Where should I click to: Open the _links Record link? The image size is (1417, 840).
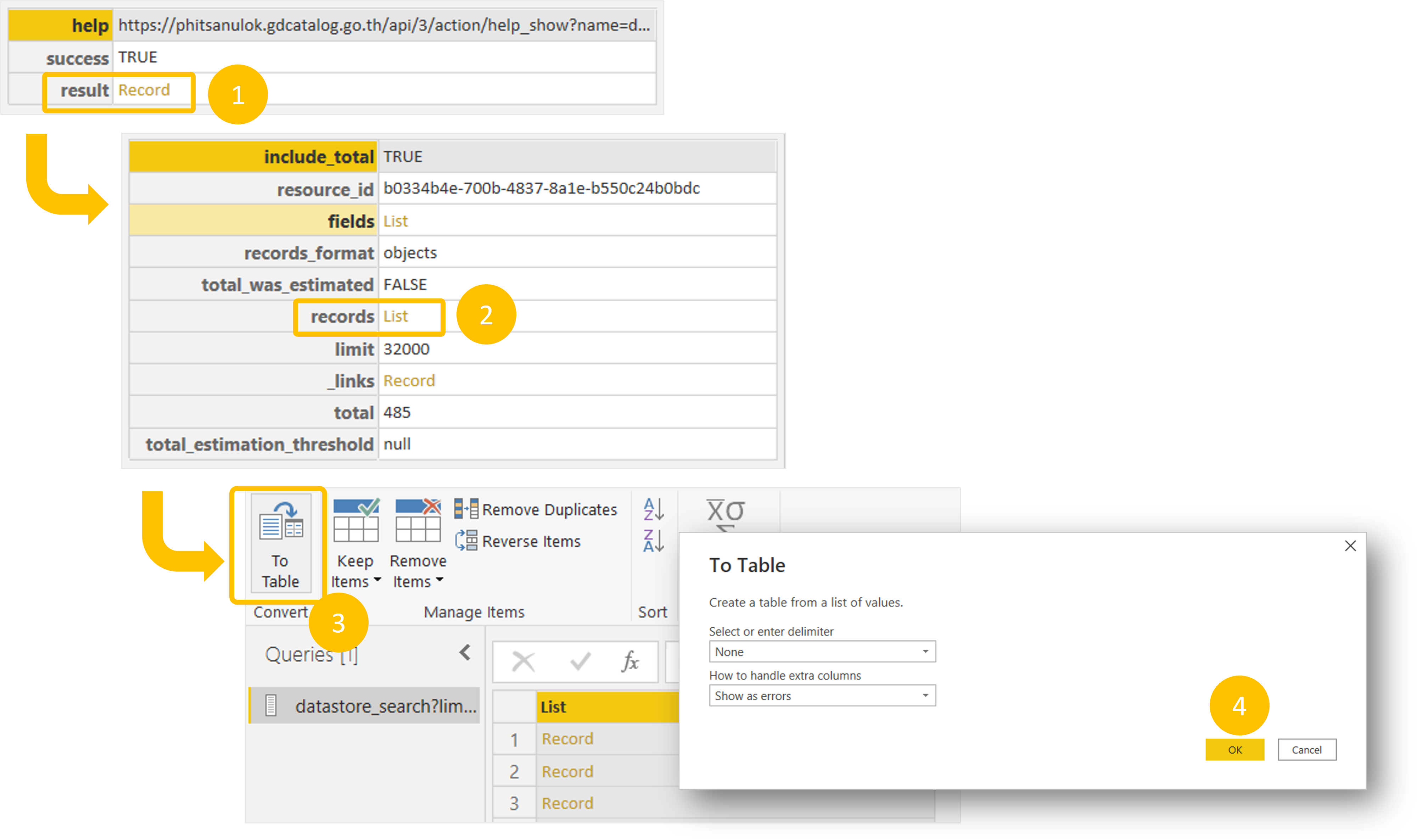pos(409,381)
